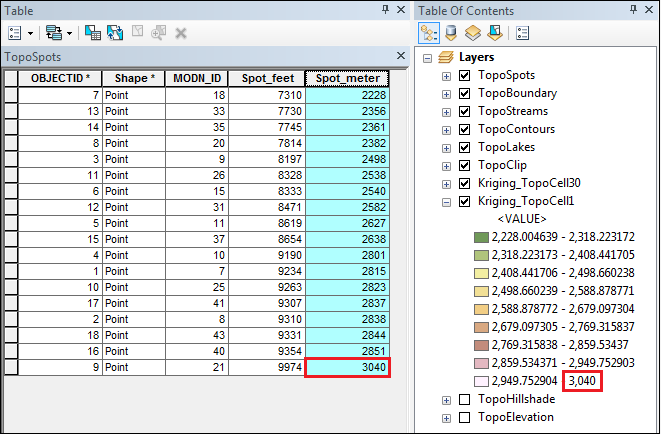Click the table's top-left select-all corner box
661x434 pixels.
point(11,78)
